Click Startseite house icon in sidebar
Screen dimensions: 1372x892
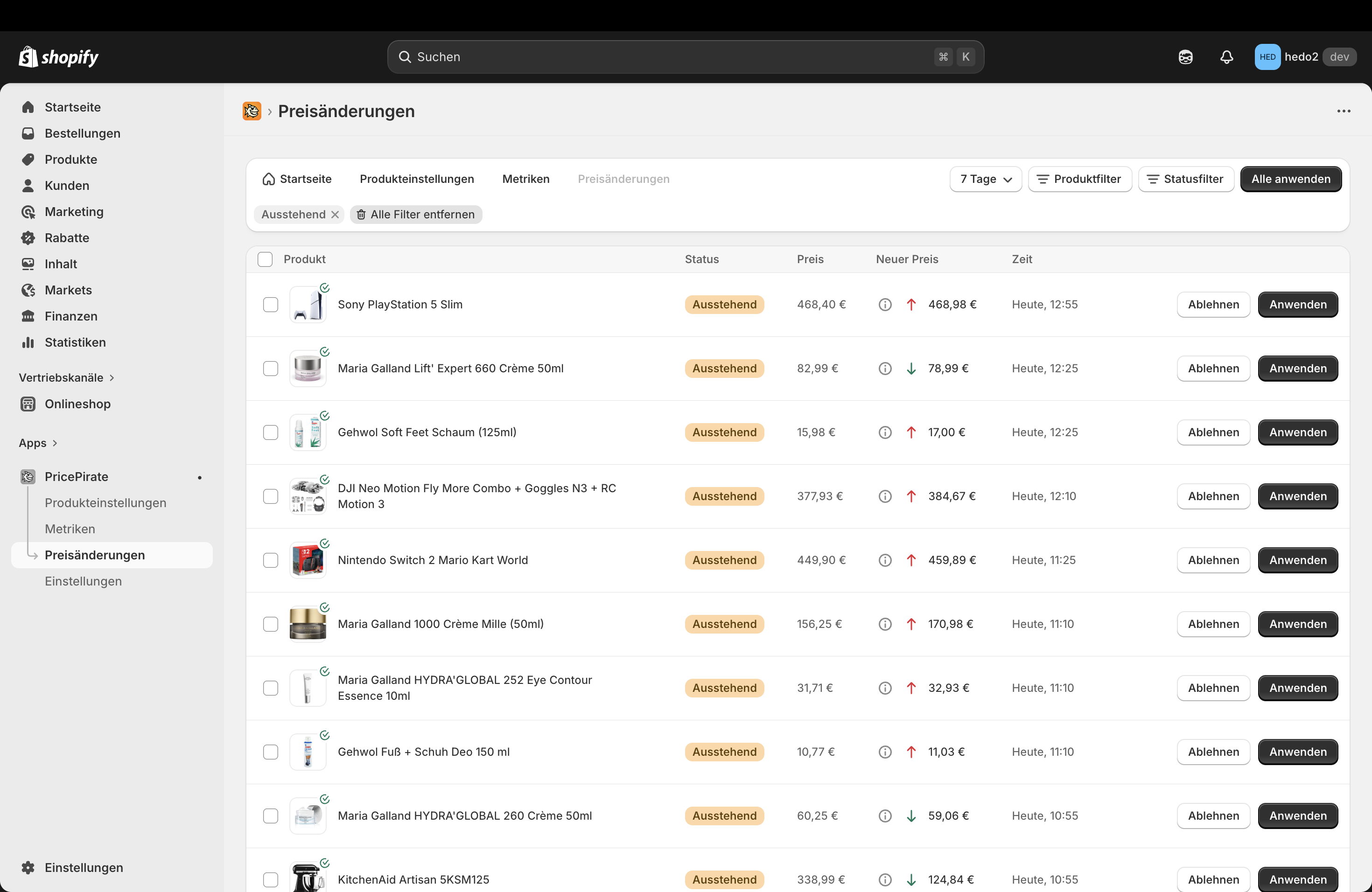pos(28,107)
